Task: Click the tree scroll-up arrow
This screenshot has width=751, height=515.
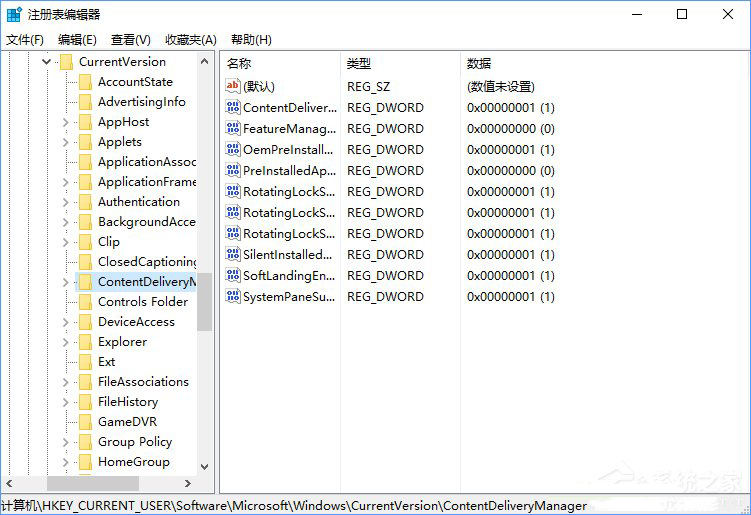Action: click(205, 61)
